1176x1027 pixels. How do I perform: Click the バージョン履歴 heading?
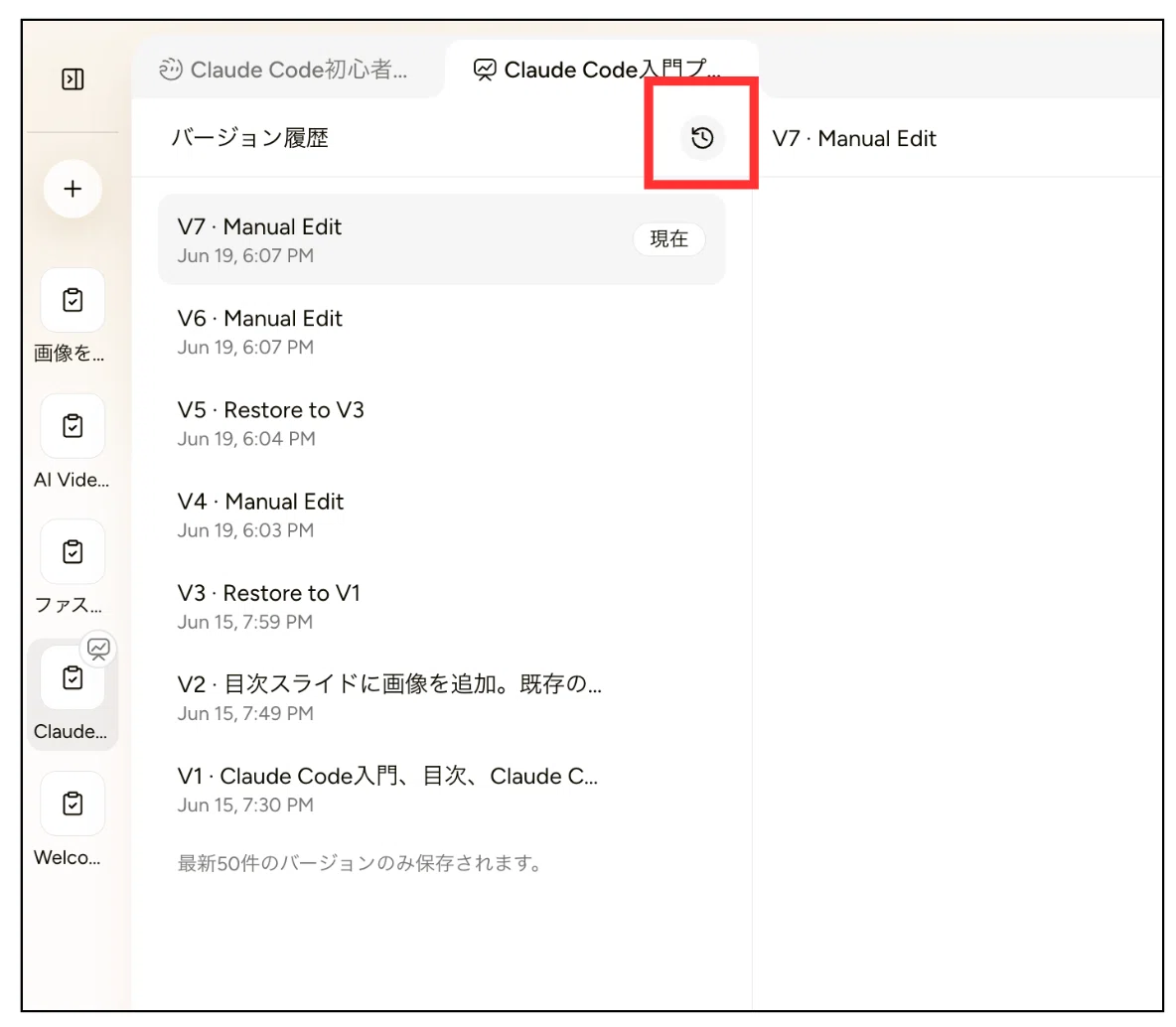point(249,138)
